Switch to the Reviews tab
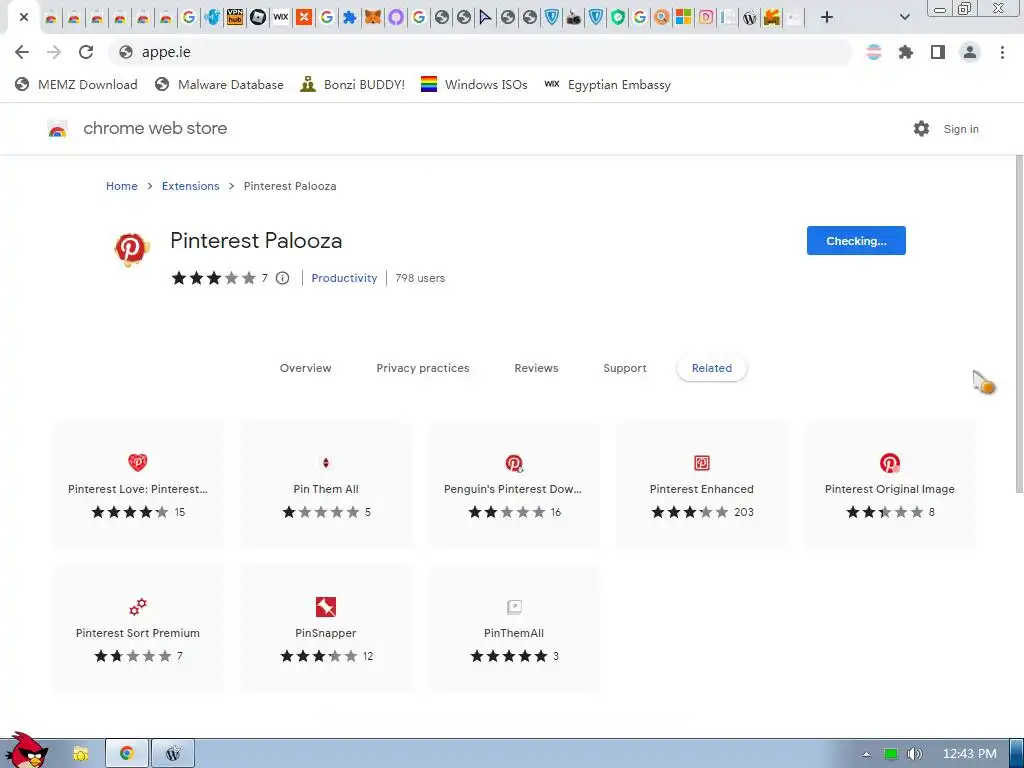Screen dimensions: 1024x768 (536, 368)
